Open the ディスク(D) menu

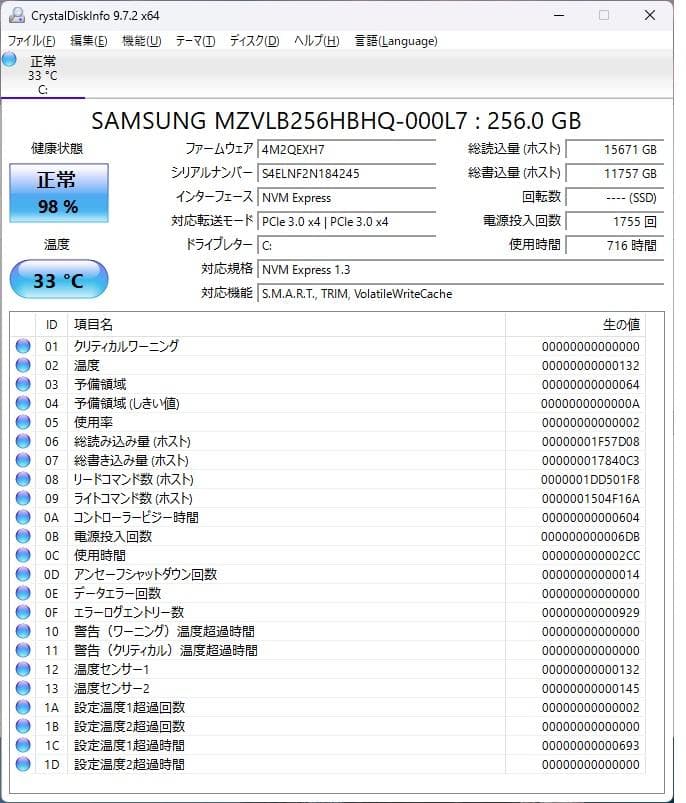point(254,41)
